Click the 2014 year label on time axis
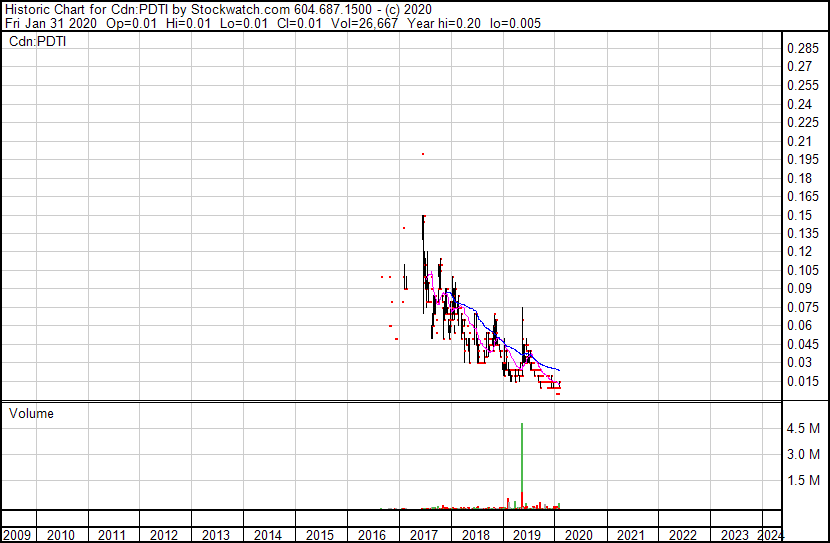Viewport: 830px width, 543px height. 268,535
